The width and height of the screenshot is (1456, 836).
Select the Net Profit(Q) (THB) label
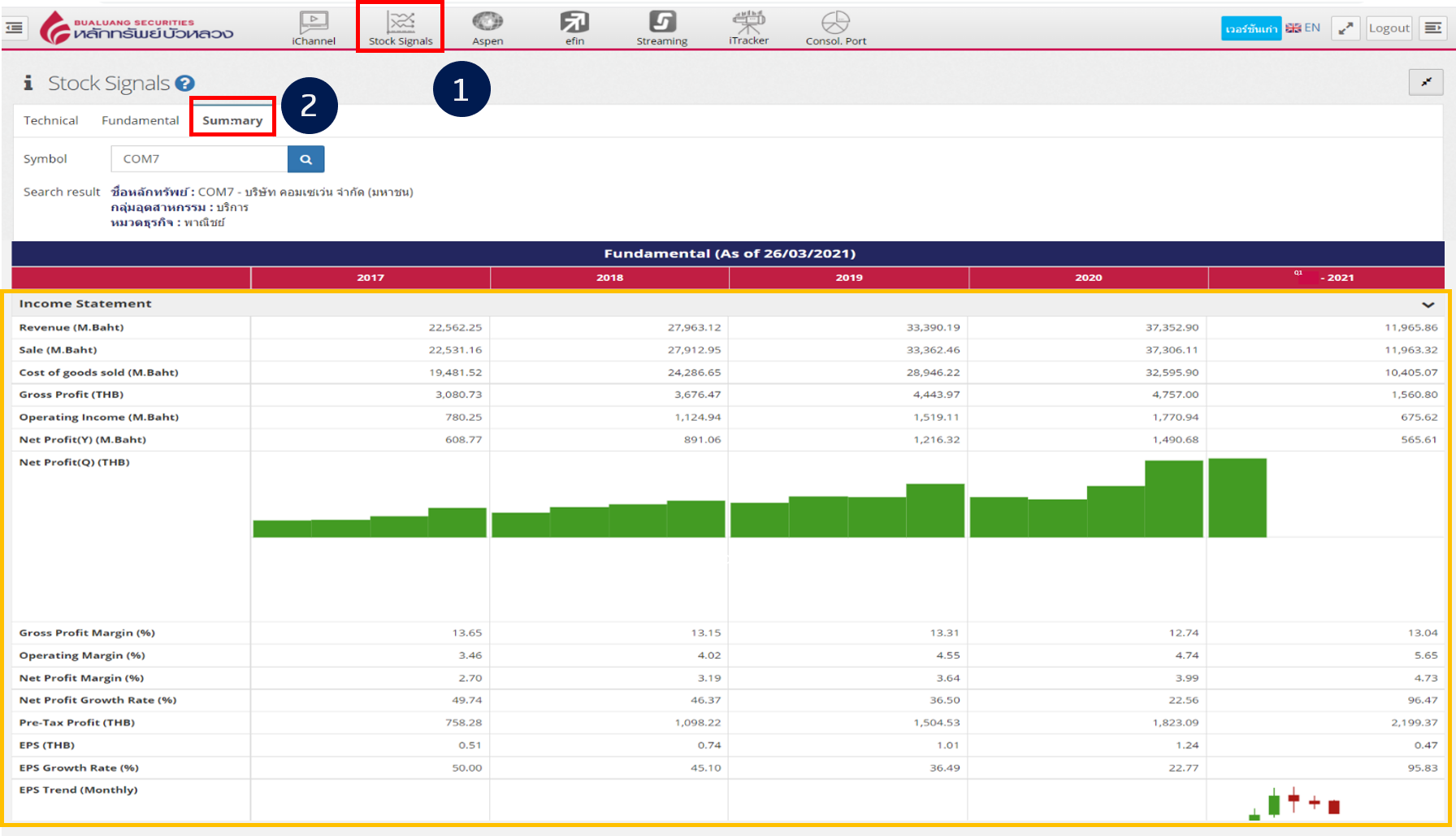click(74, 462)
